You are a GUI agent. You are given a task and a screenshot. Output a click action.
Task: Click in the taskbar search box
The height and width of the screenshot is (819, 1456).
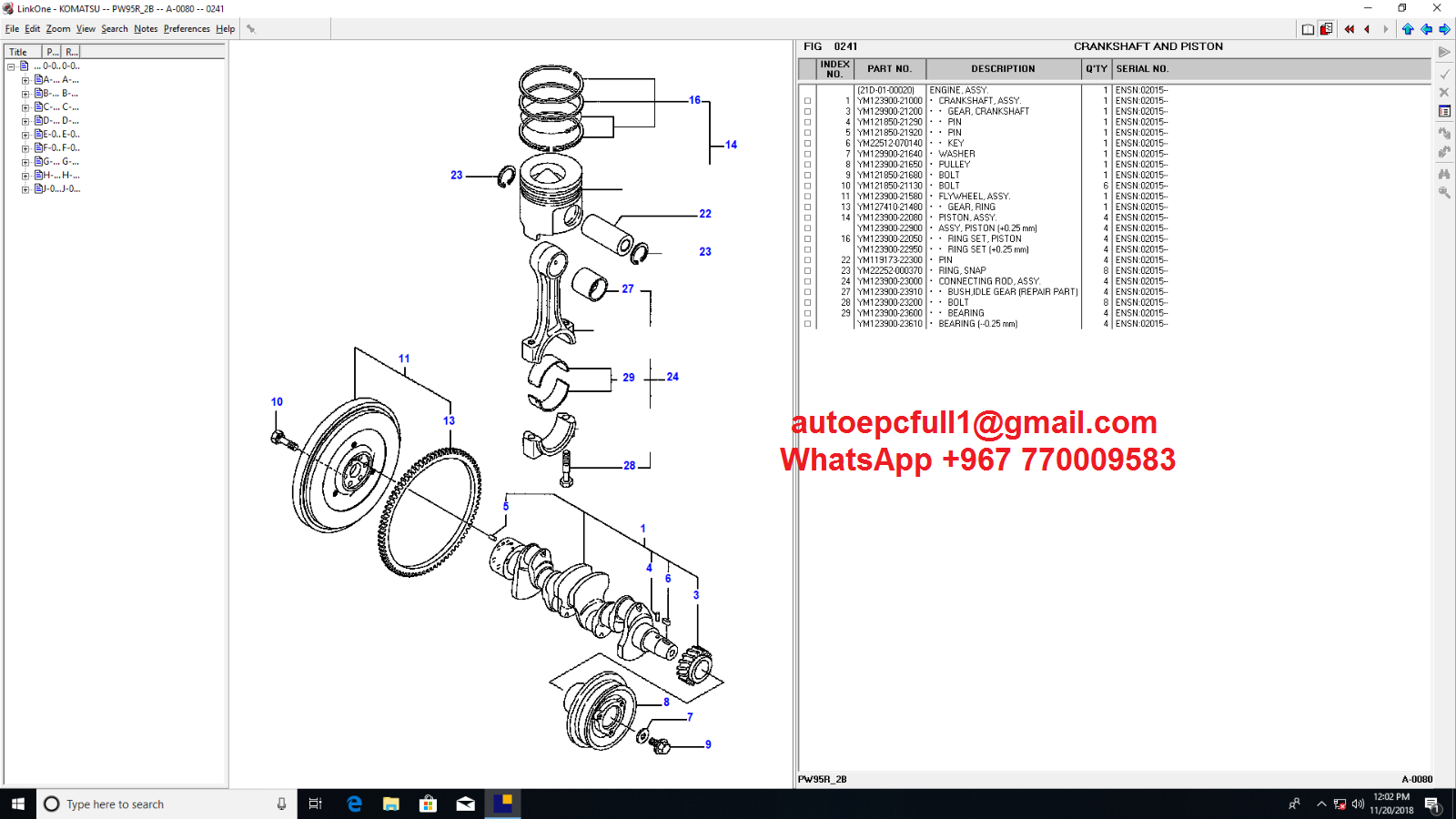coord(167,804)
